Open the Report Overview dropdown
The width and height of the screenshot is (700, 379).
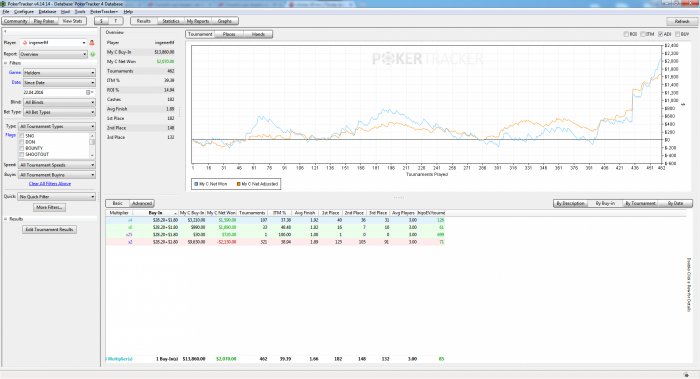pyautogui.click(x=53, y=54)
